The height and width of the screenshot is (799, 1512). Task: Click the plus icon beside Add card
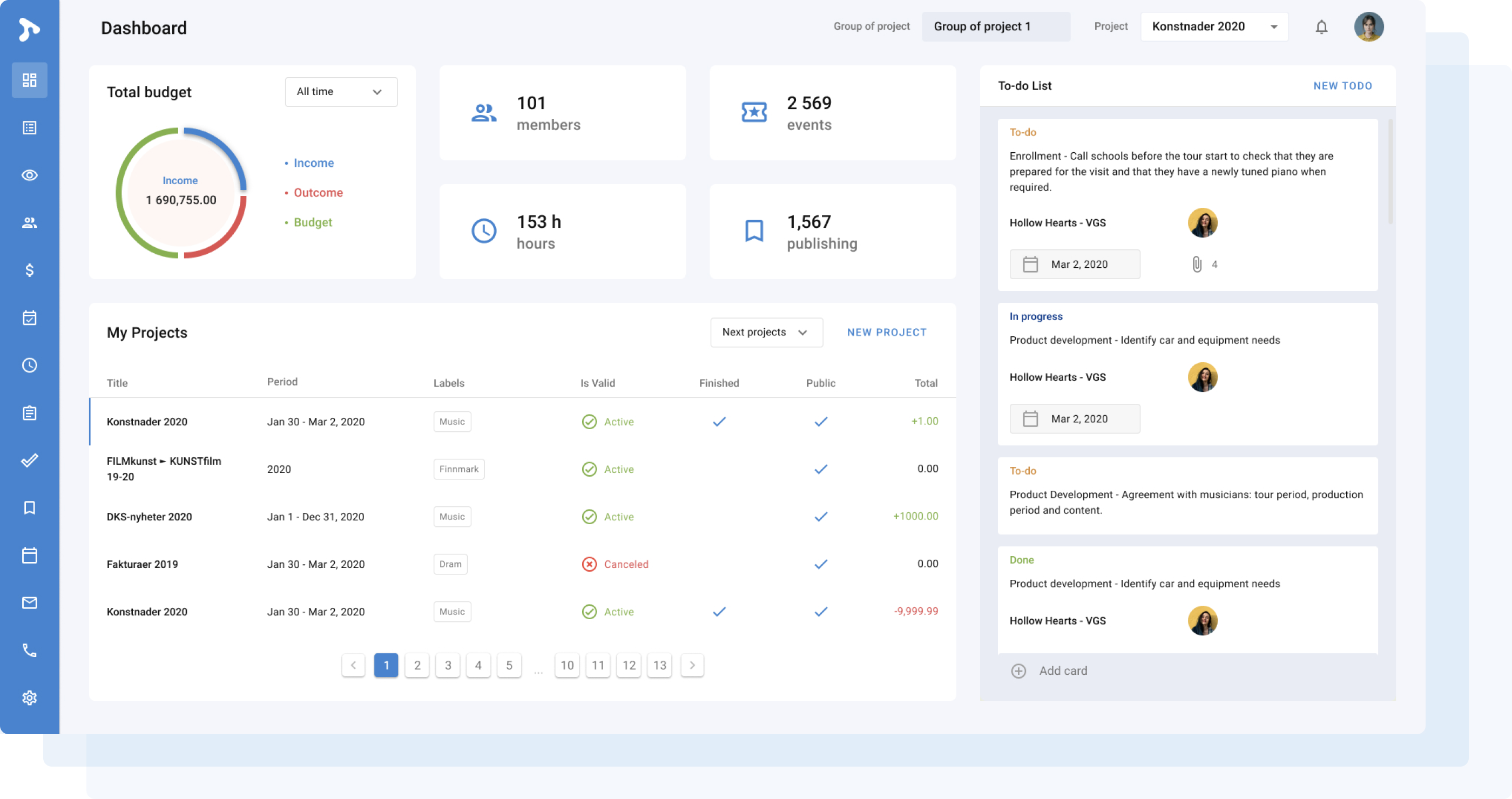[1018, 671]
